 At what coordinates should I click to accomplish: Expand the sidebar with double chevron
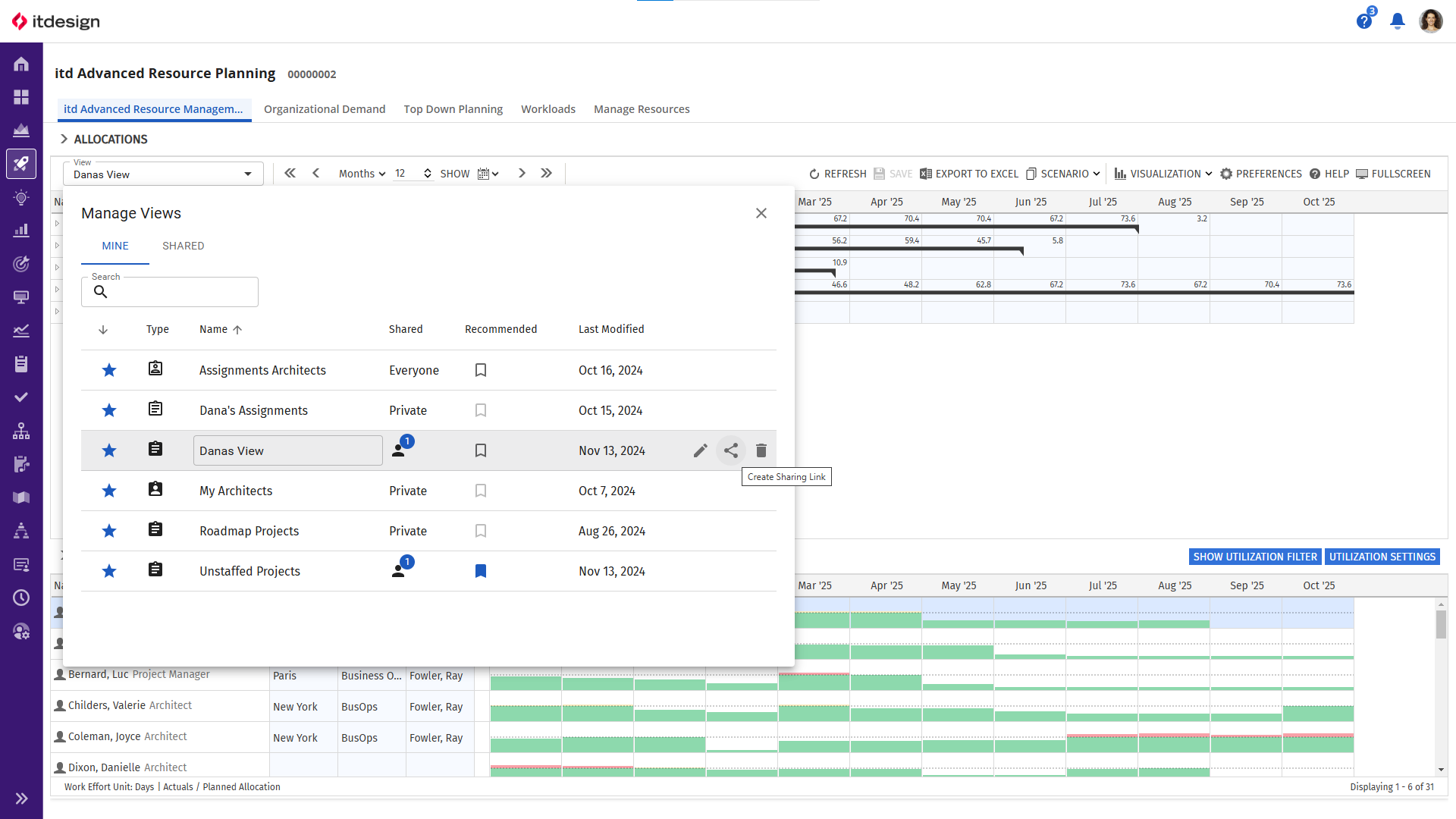tap(21, 798)
